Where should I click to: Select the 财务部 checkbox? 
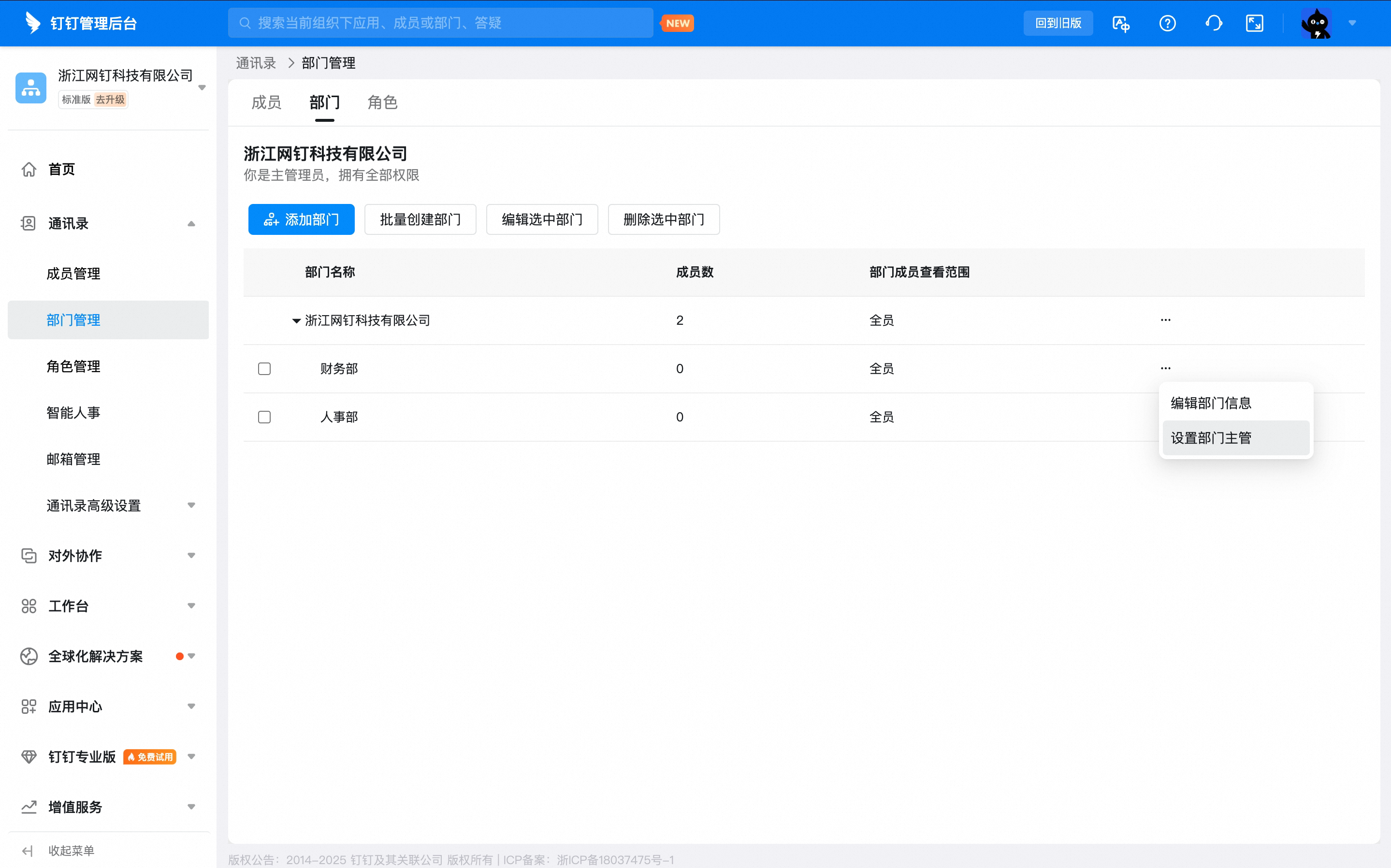pos(264,369)
